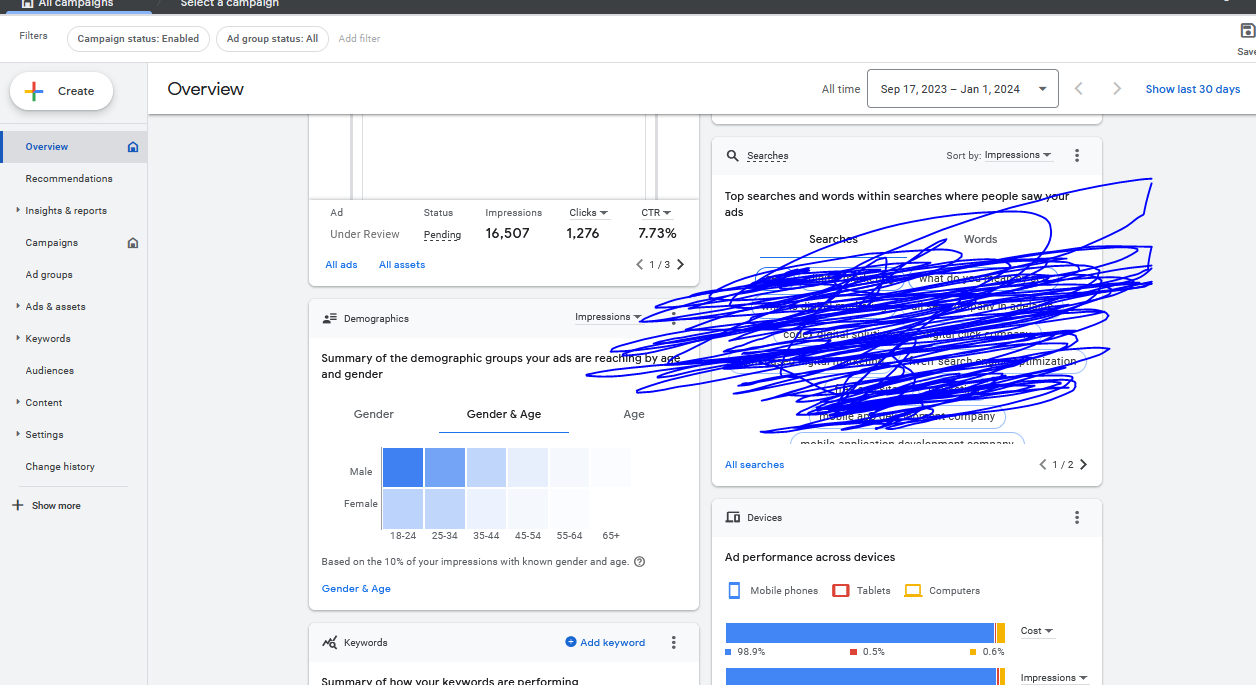Go to the next date range arrow

[1117, 89]
